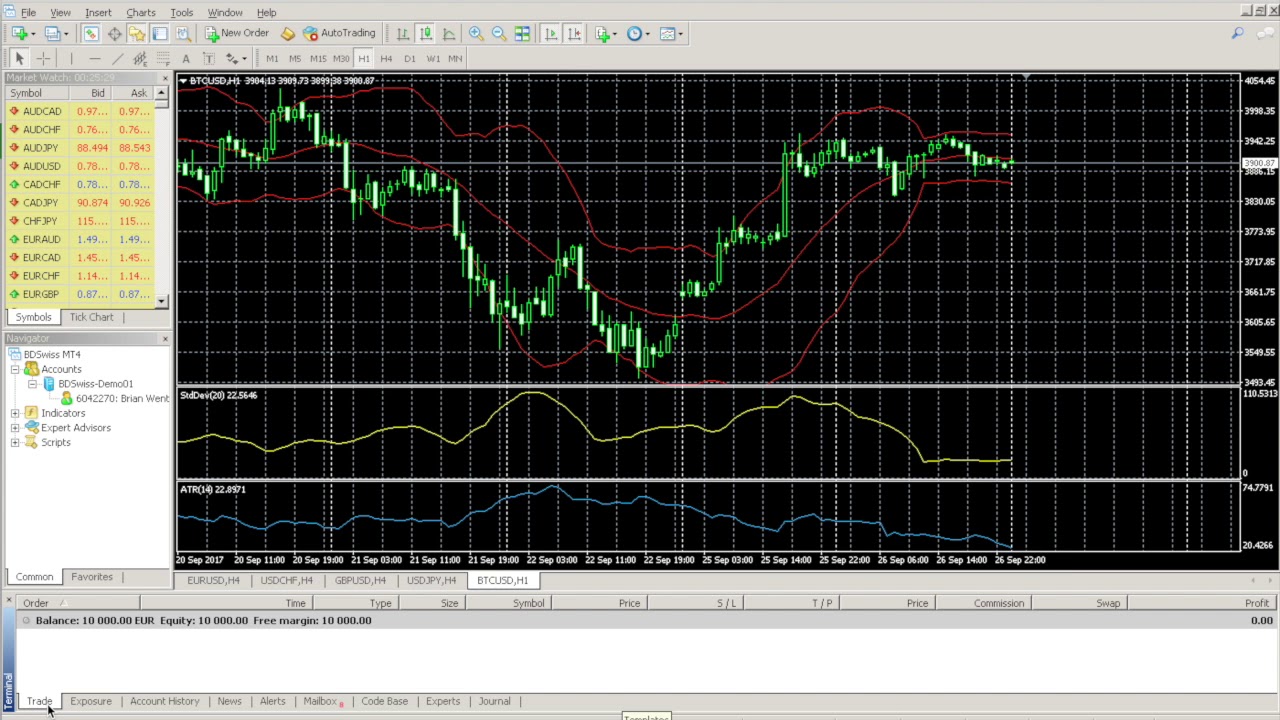Select the Cursor pointer tool

coord(19,58)
